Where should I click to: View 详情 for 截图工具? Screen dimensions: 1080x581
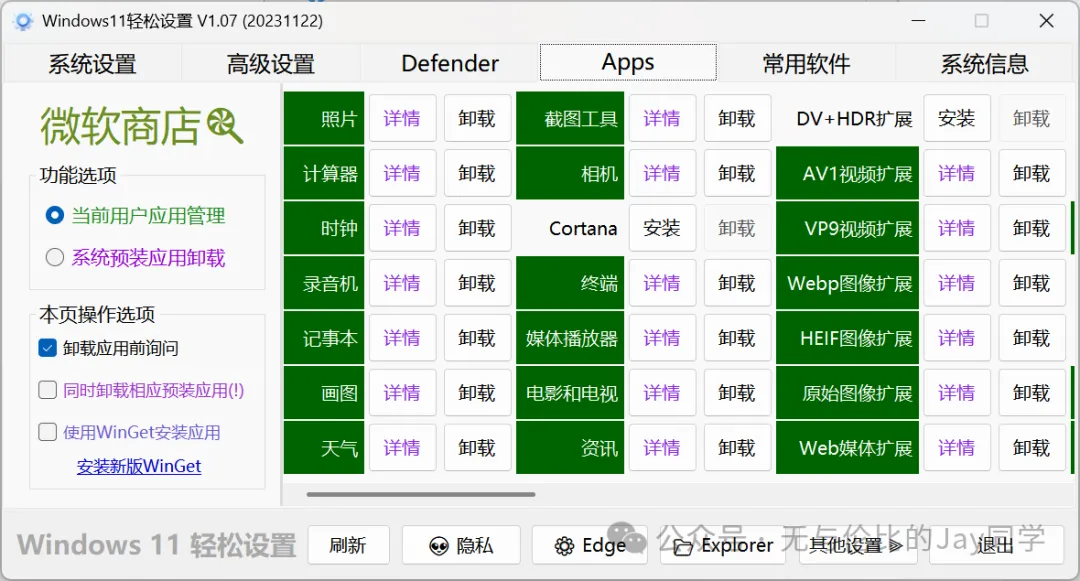[662, 118]
